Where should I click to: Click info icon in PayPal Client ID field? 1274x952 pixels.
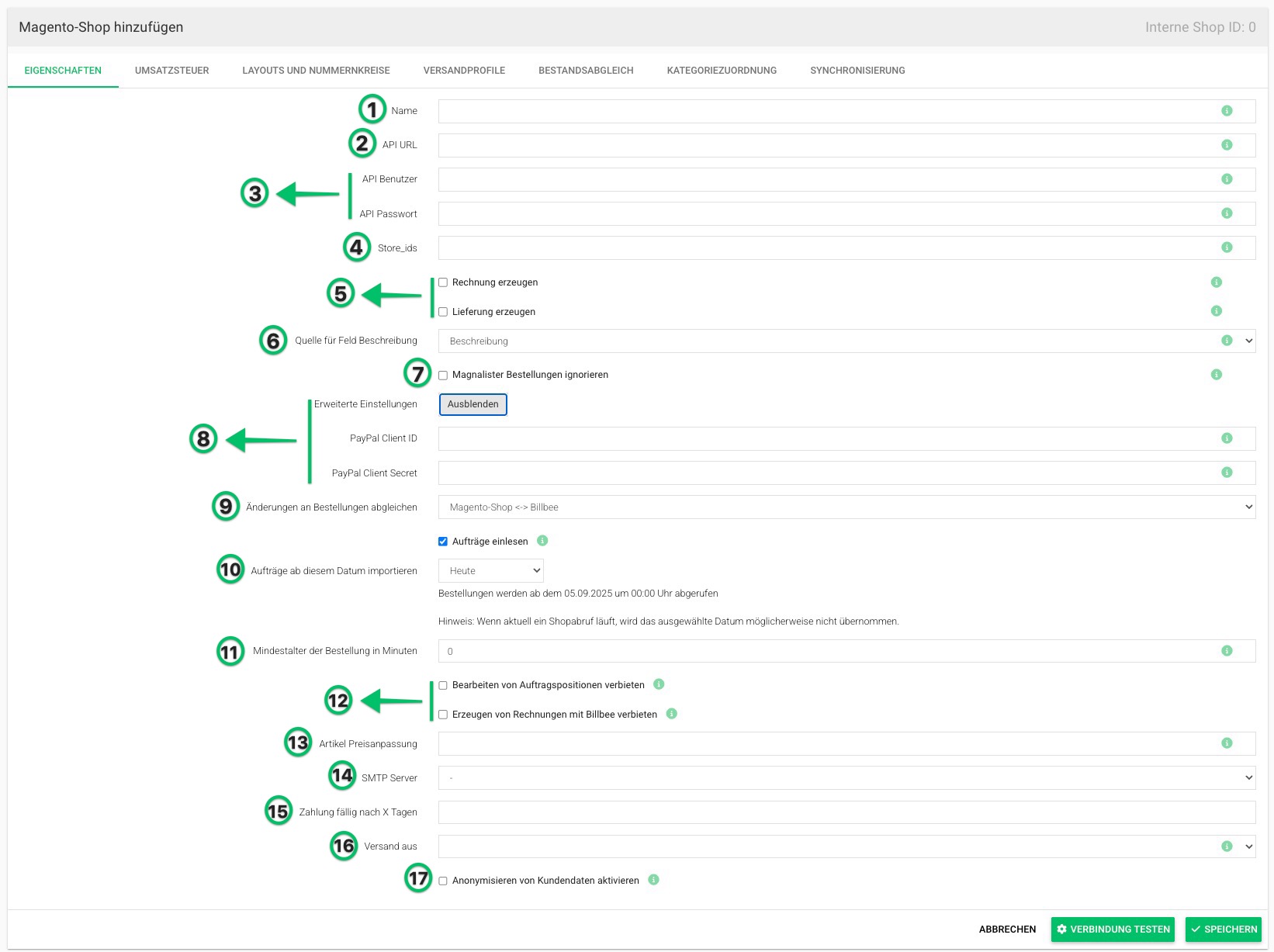pos(1227,438)
